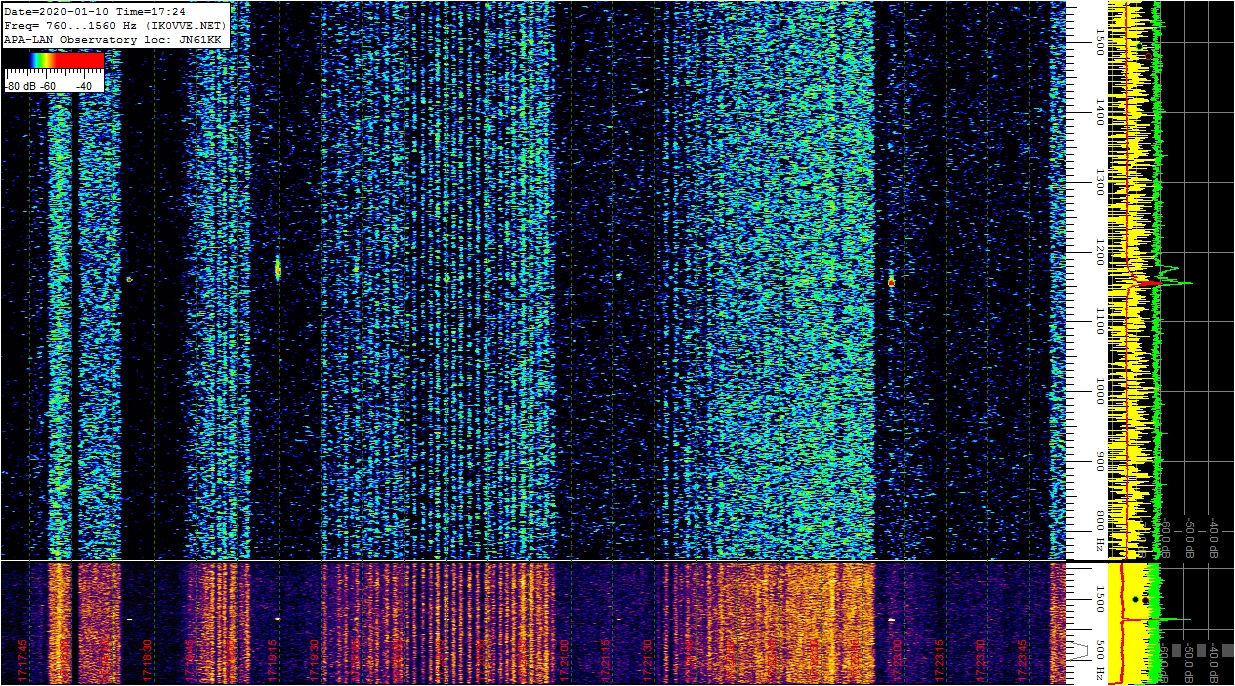Viewport: 1235px width, 686px height.
Task: Click the bright green signal blob near 17:19:15
Action: pyautogui.click(x=278, y=268)
